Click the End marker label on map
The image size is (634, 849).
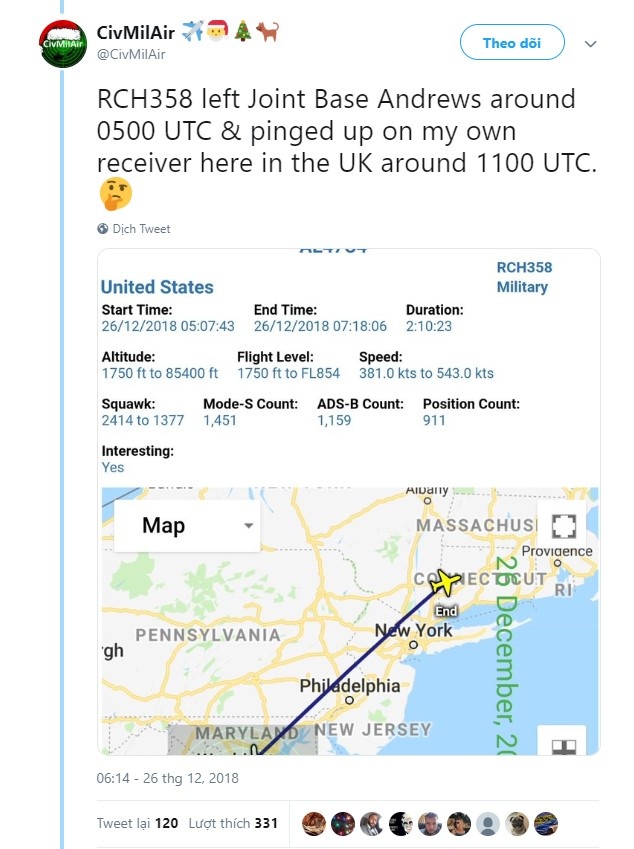coord(446,611)
